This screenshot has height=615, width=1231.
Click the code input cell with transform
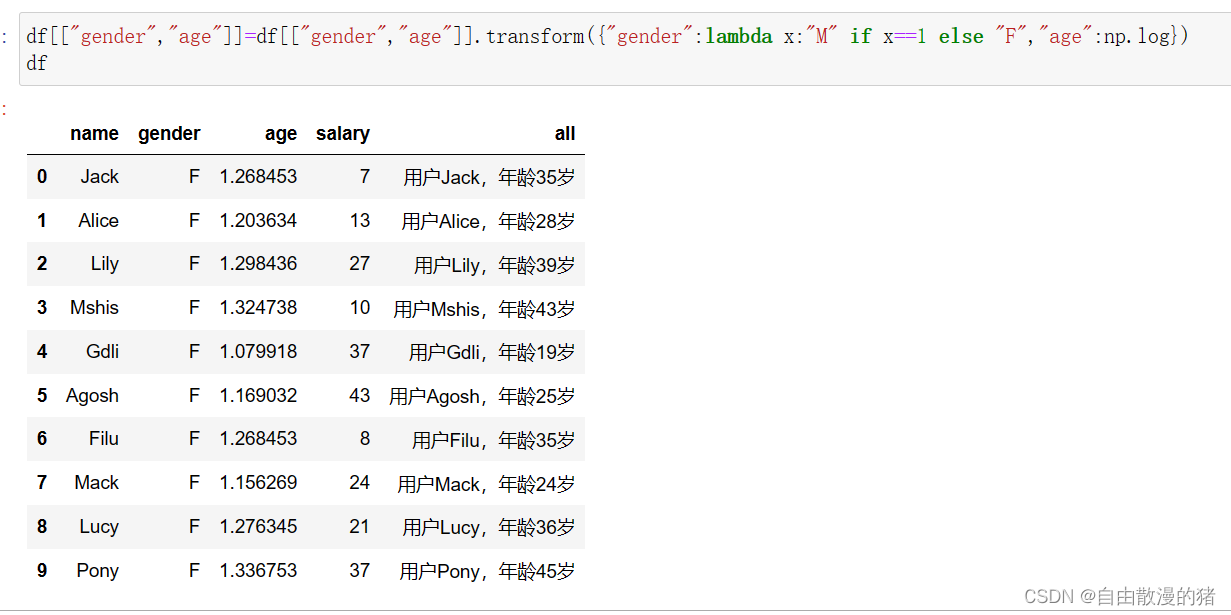[625, 50]
